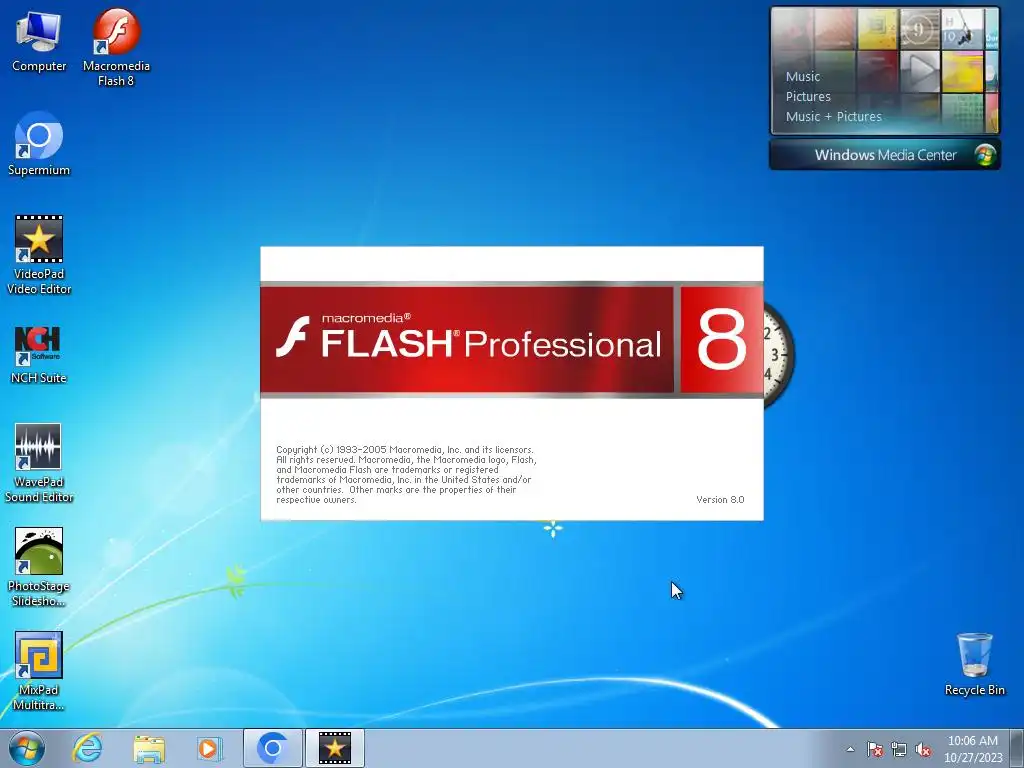Screen dimensions: 1024x768
Task: Click Pictures in Media Center gadget
Action: [x=808, y=97]
